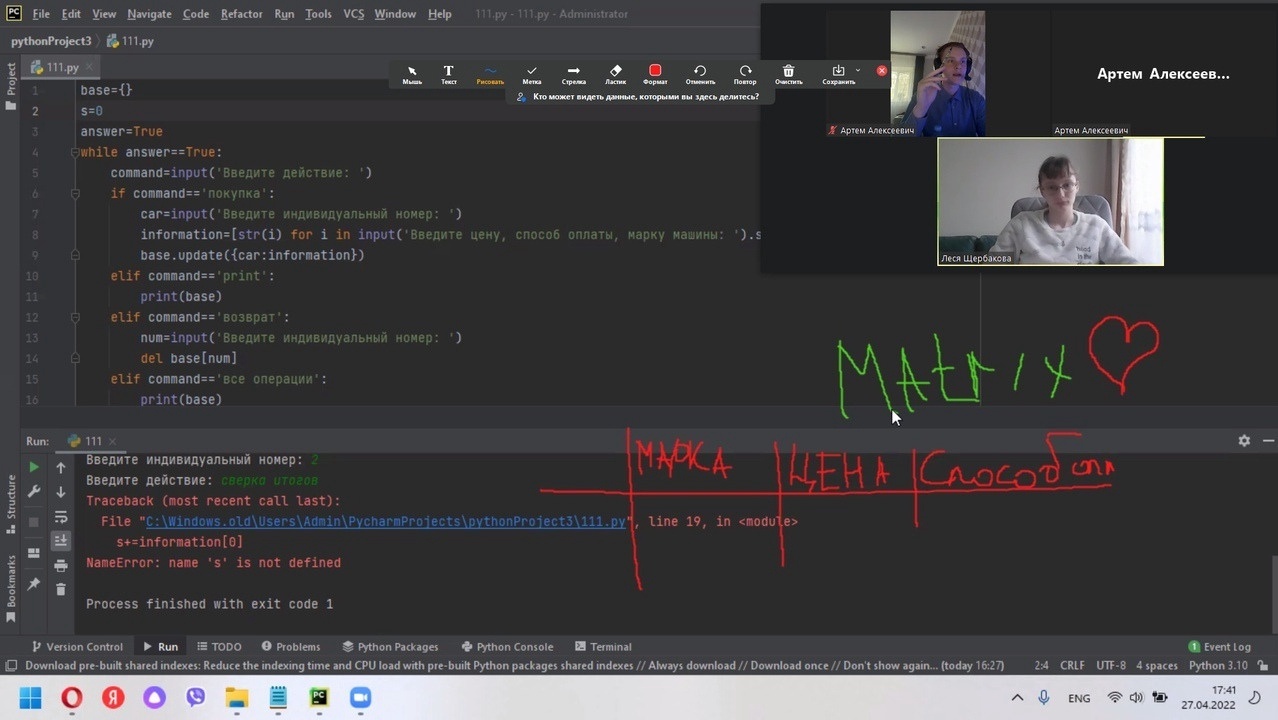Click the Print icon in Run panel
Viewport: 1278px width, 720px height.
point(61,566)
